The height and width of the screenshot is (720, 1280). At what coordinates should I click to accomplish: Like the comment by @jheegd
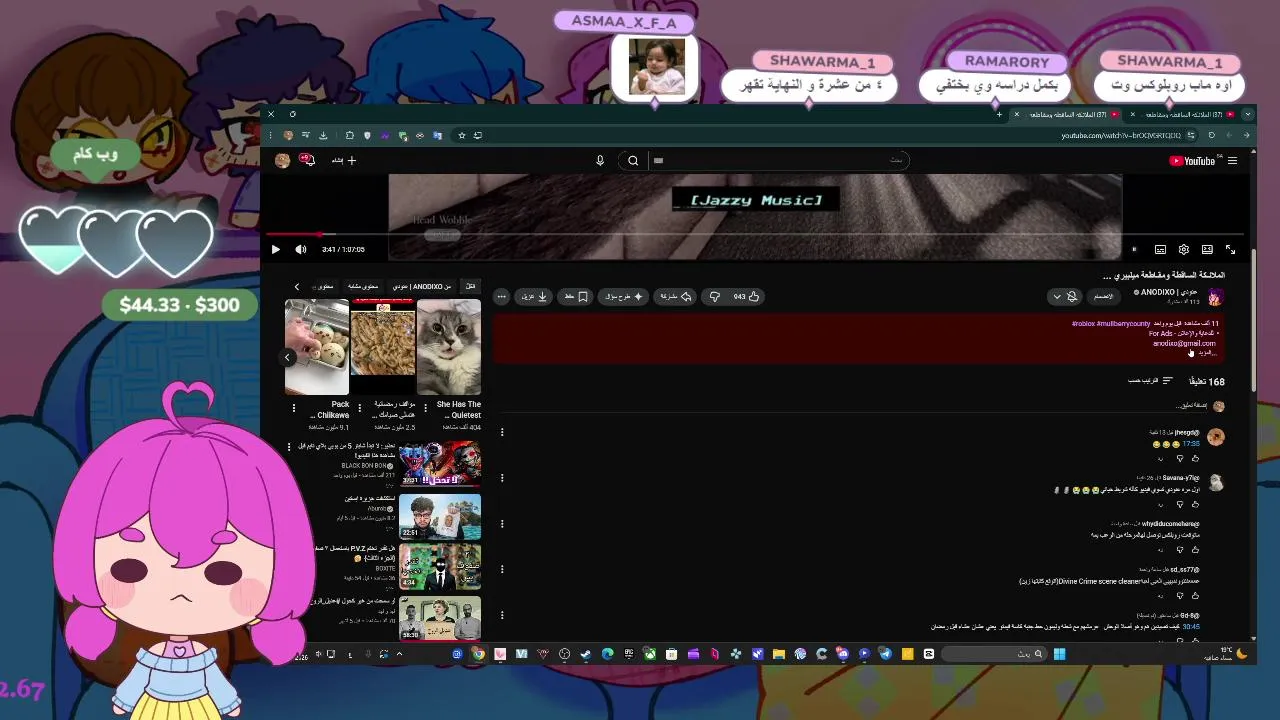[x=1195, y=458]
